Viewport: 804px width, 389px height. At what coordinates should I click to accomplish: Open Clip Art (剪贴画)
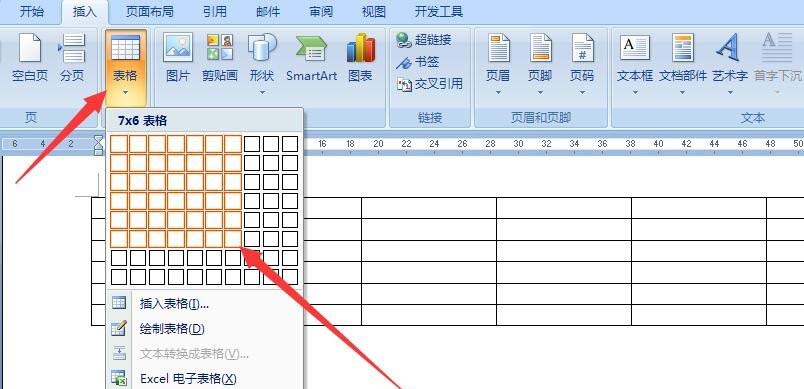pyautogui.click(x=219, y=57)
